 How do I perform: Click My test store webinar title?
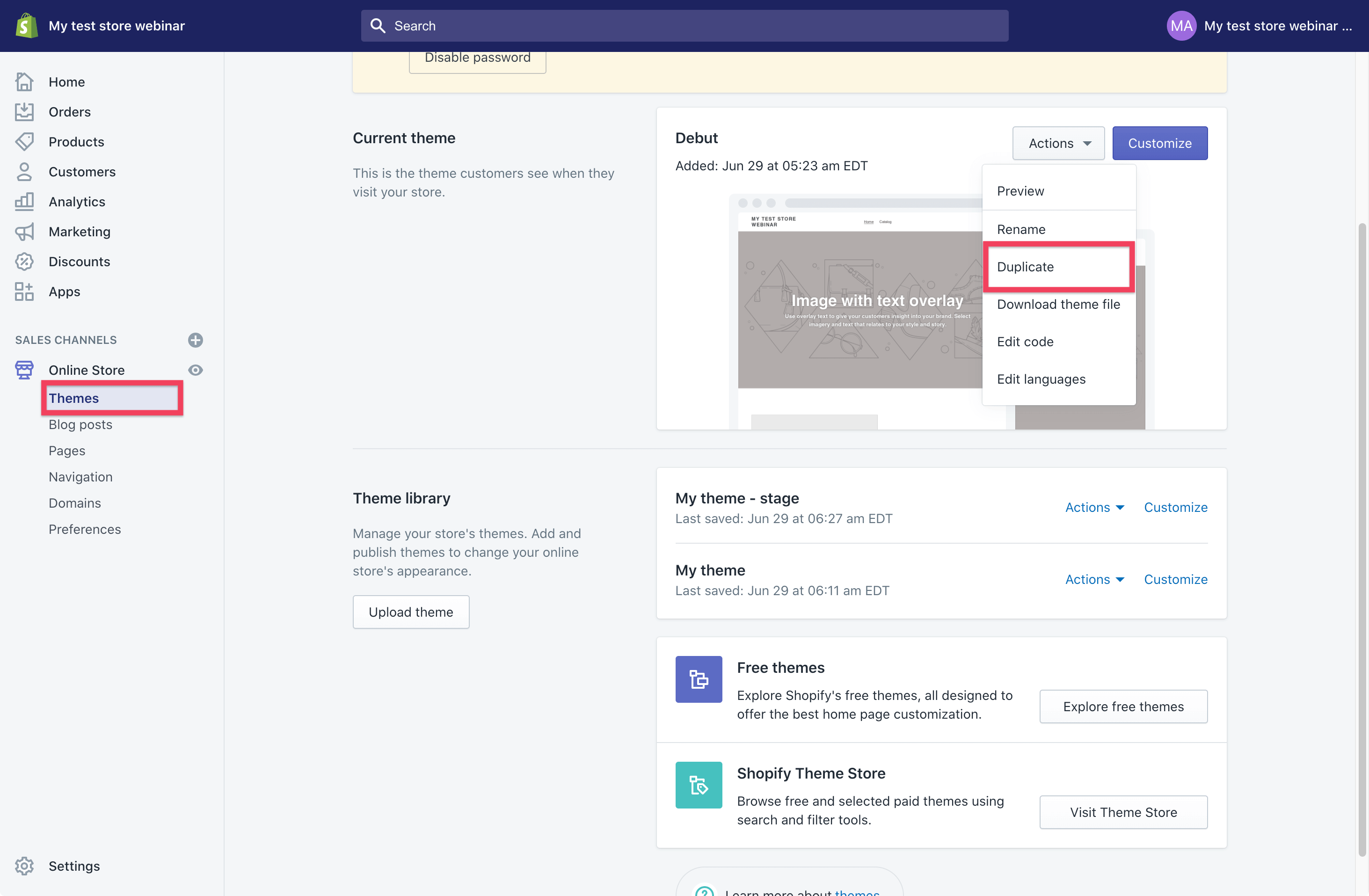pos(117,25)
